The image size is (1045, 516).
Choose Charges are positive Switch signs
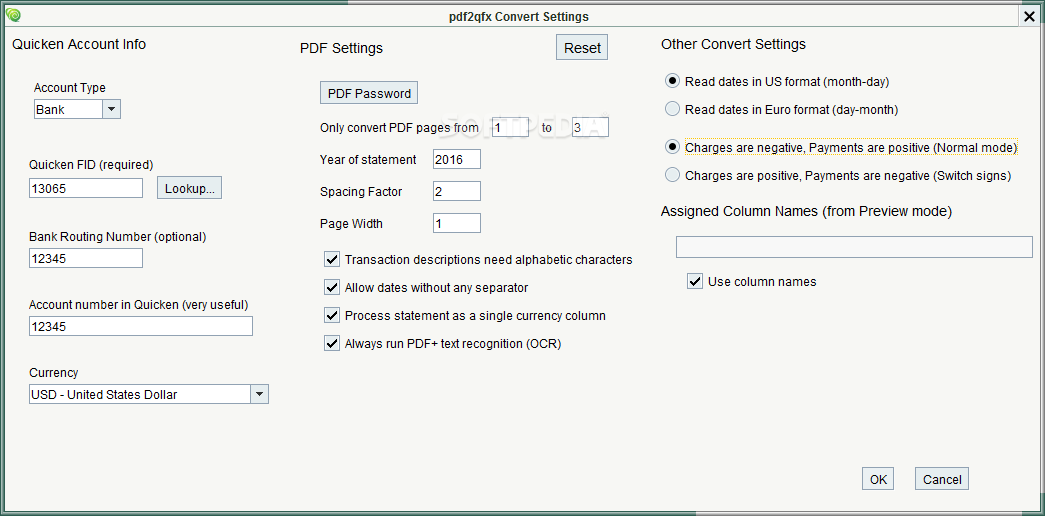click(x=673, y=175)
